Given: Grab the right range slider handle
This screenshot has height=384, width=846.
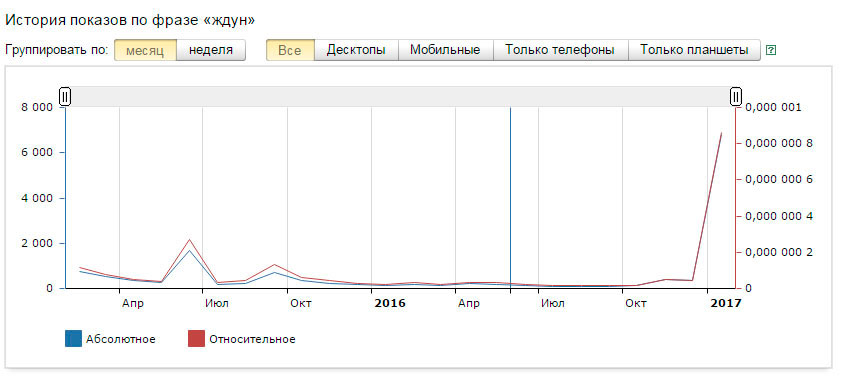Looking at the screenshot, I should pyautogui.click(x=736, y=97).
